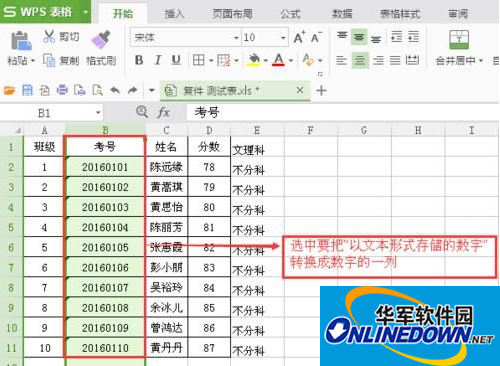Expand quick access toolbar customize arrow
Screen dimensions: 500x366
[x=152, y=90]
